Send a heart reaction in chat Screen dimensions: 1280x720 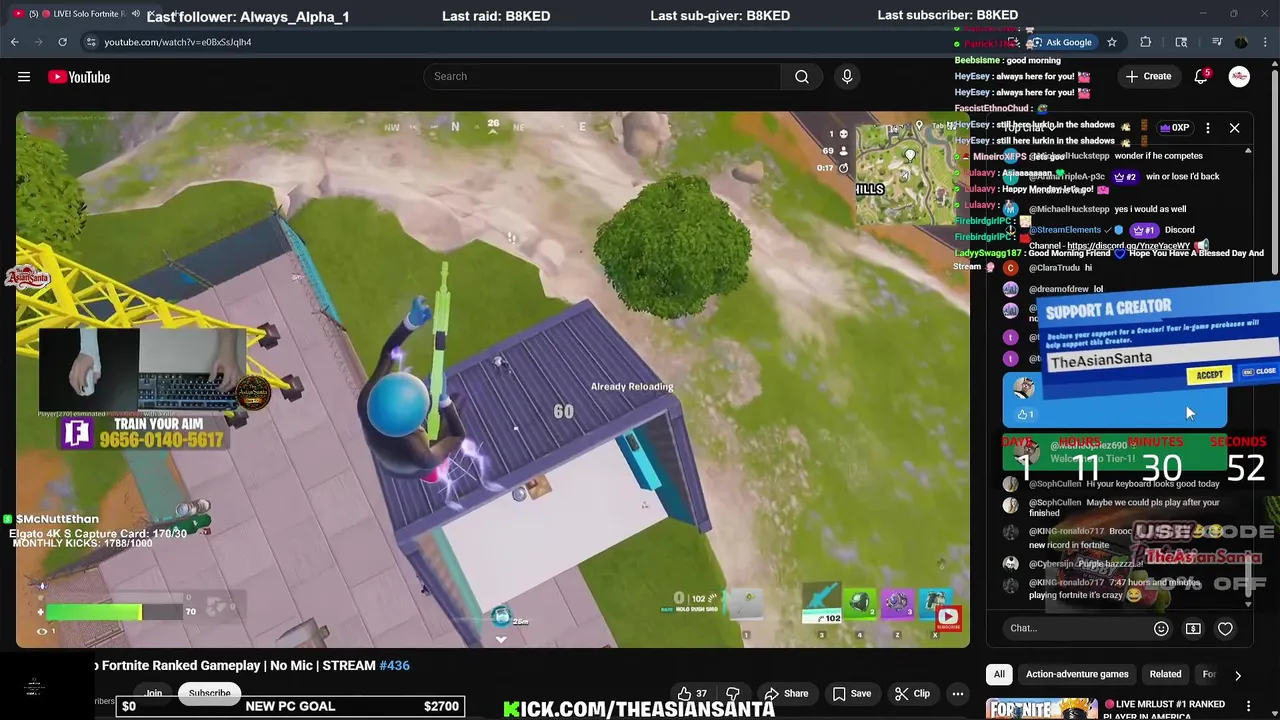(x=1225, y=628)
